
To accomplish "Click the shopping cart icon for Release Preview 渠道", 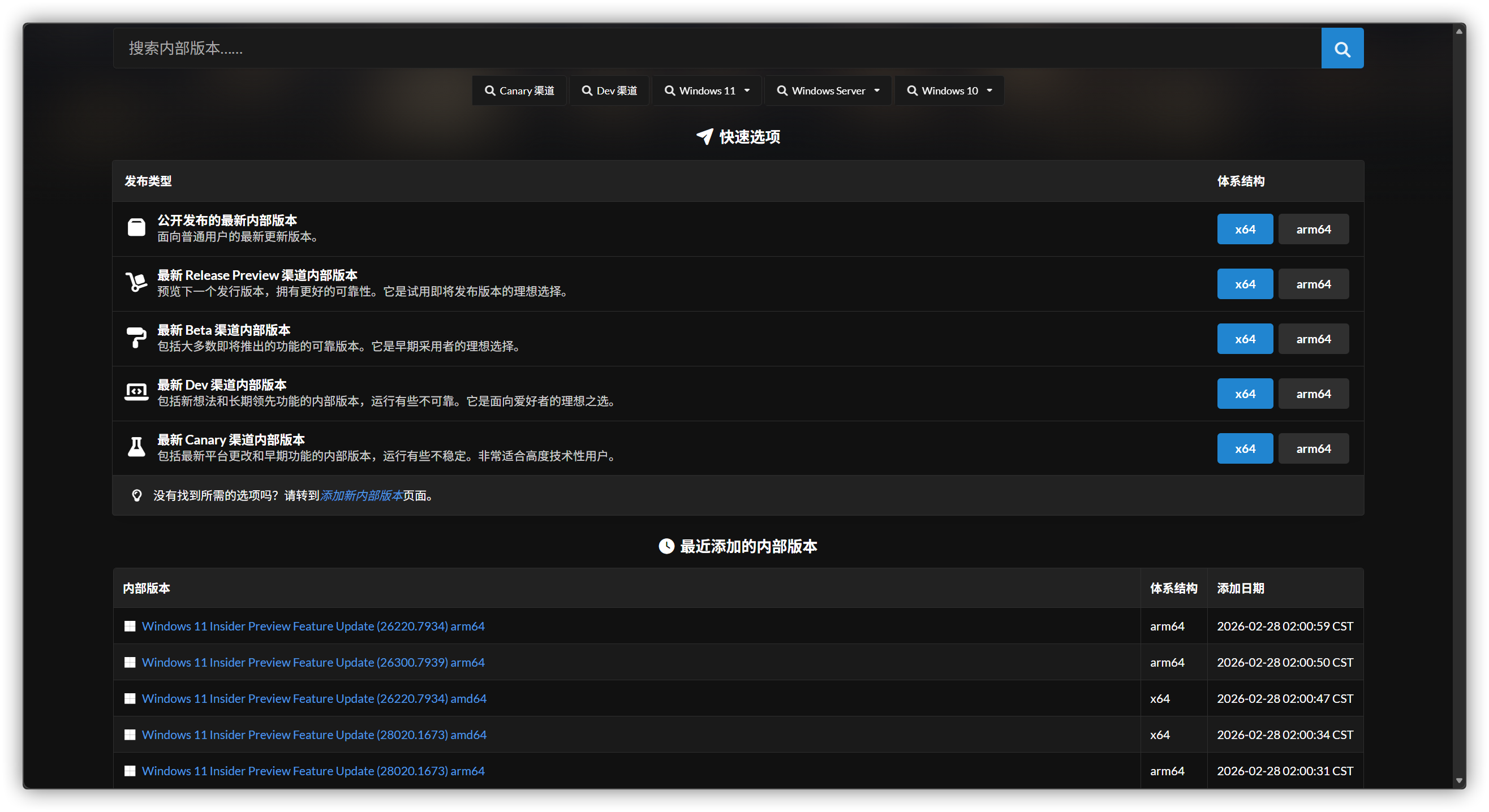I will [x=136, y=283].
